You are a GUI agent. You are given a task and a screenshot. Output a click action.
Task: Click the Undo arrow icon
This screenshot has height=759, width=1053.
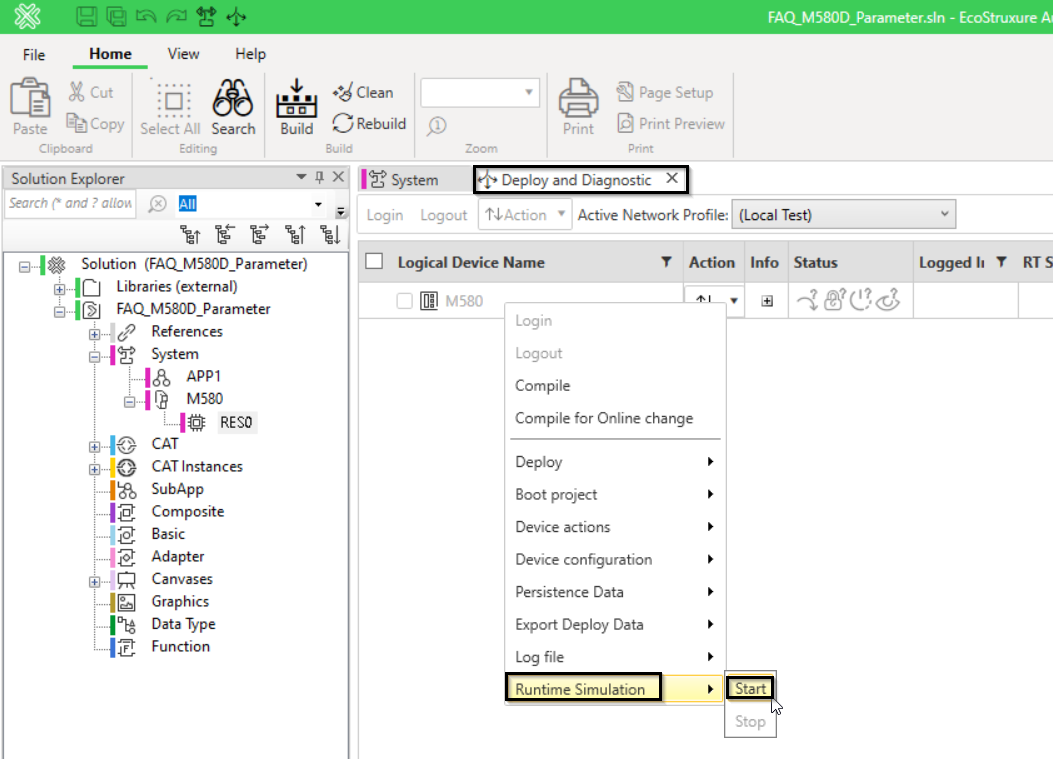tap(146, 16)
